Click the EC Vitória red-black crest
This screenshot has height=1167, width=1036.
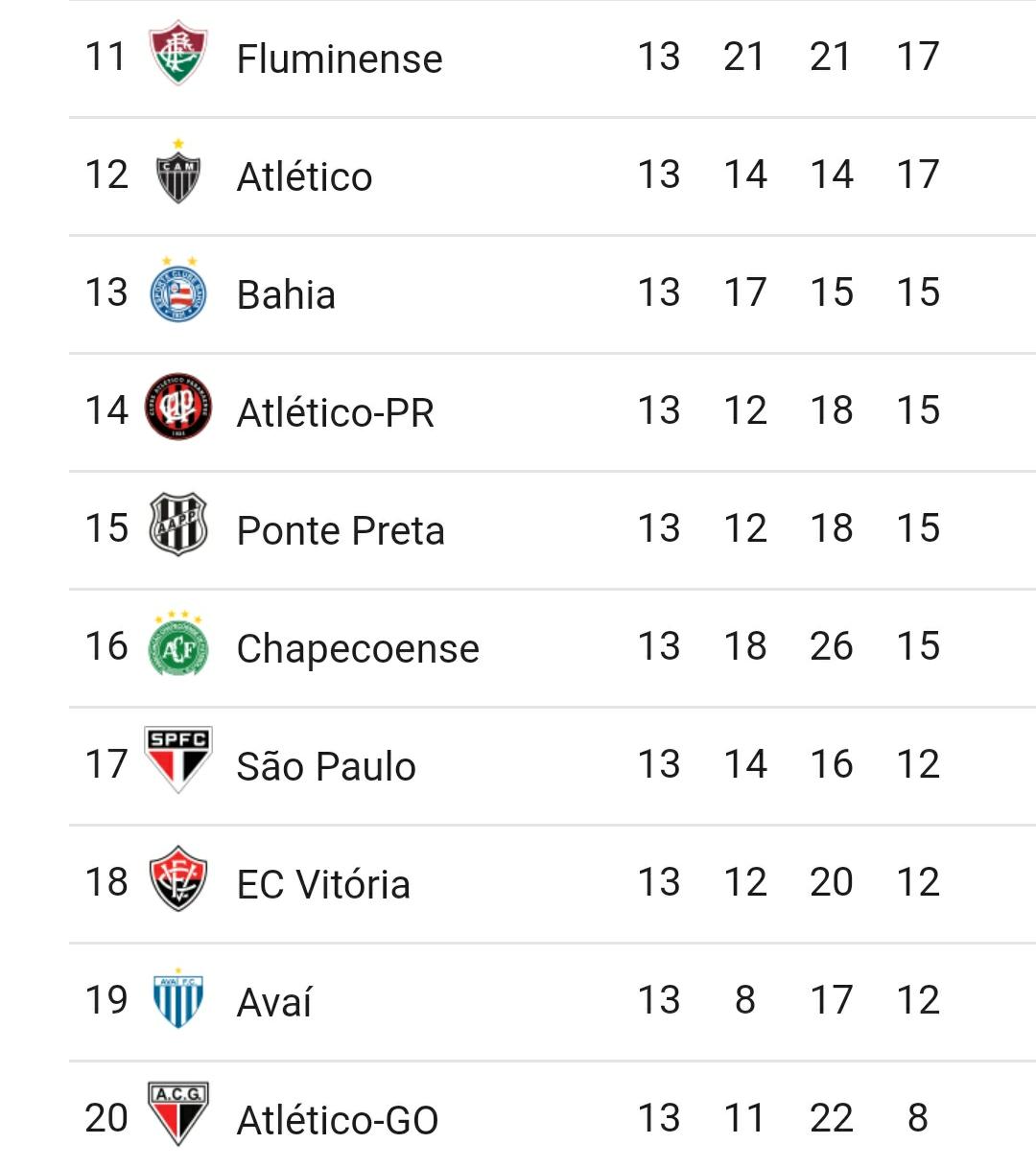coord(178,878)
